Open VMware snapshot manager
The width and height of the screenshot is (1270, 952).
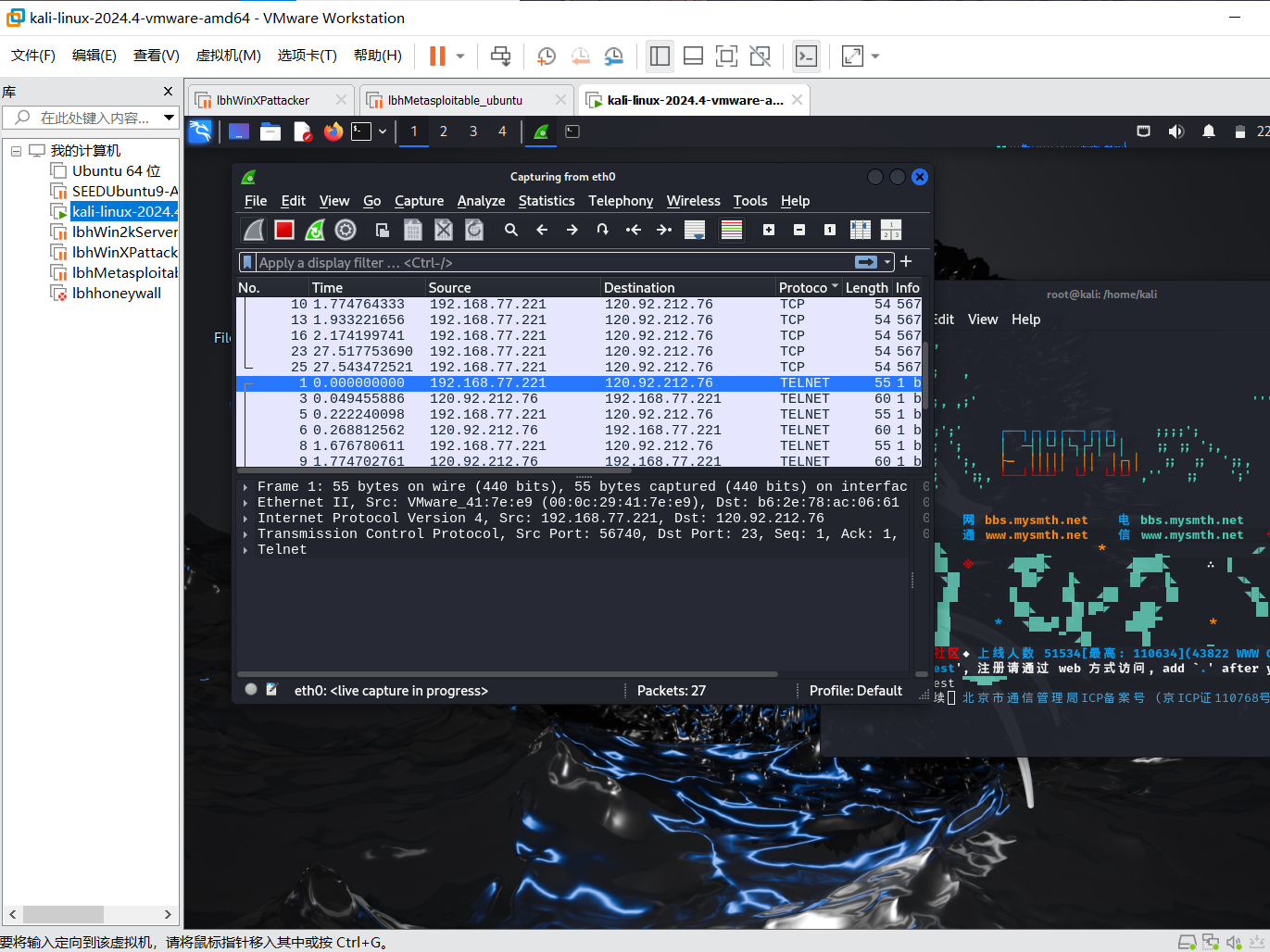click(613, 56)
